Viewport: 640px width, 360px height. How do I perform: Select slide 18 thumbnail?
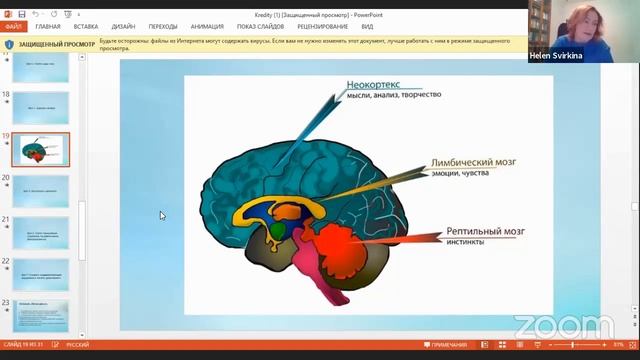[x=40, y=108]
